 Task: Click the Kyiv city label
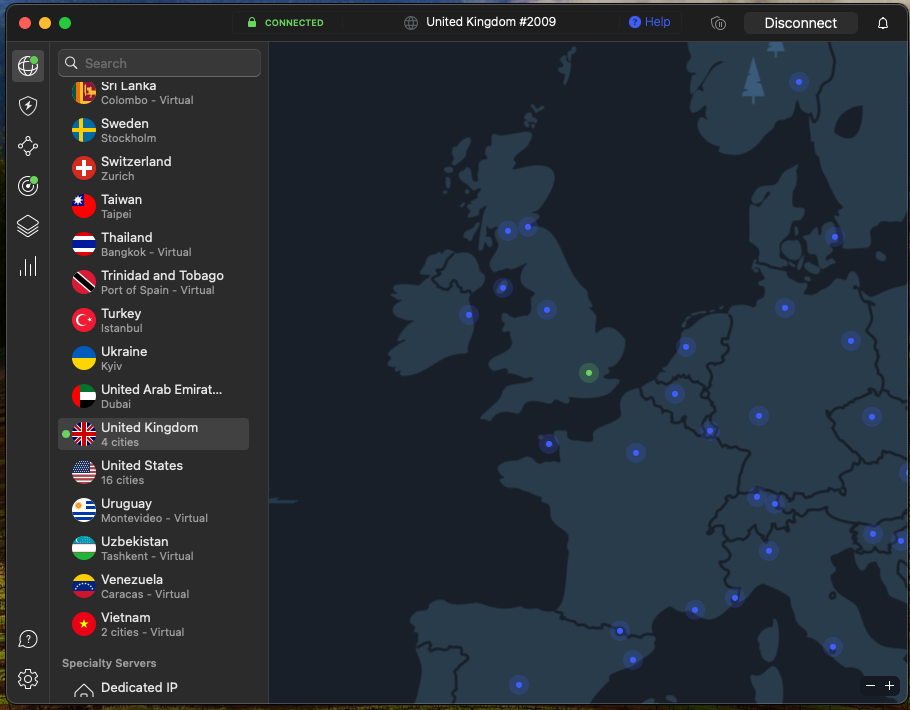pyautogui.click(x=111, y=366)
